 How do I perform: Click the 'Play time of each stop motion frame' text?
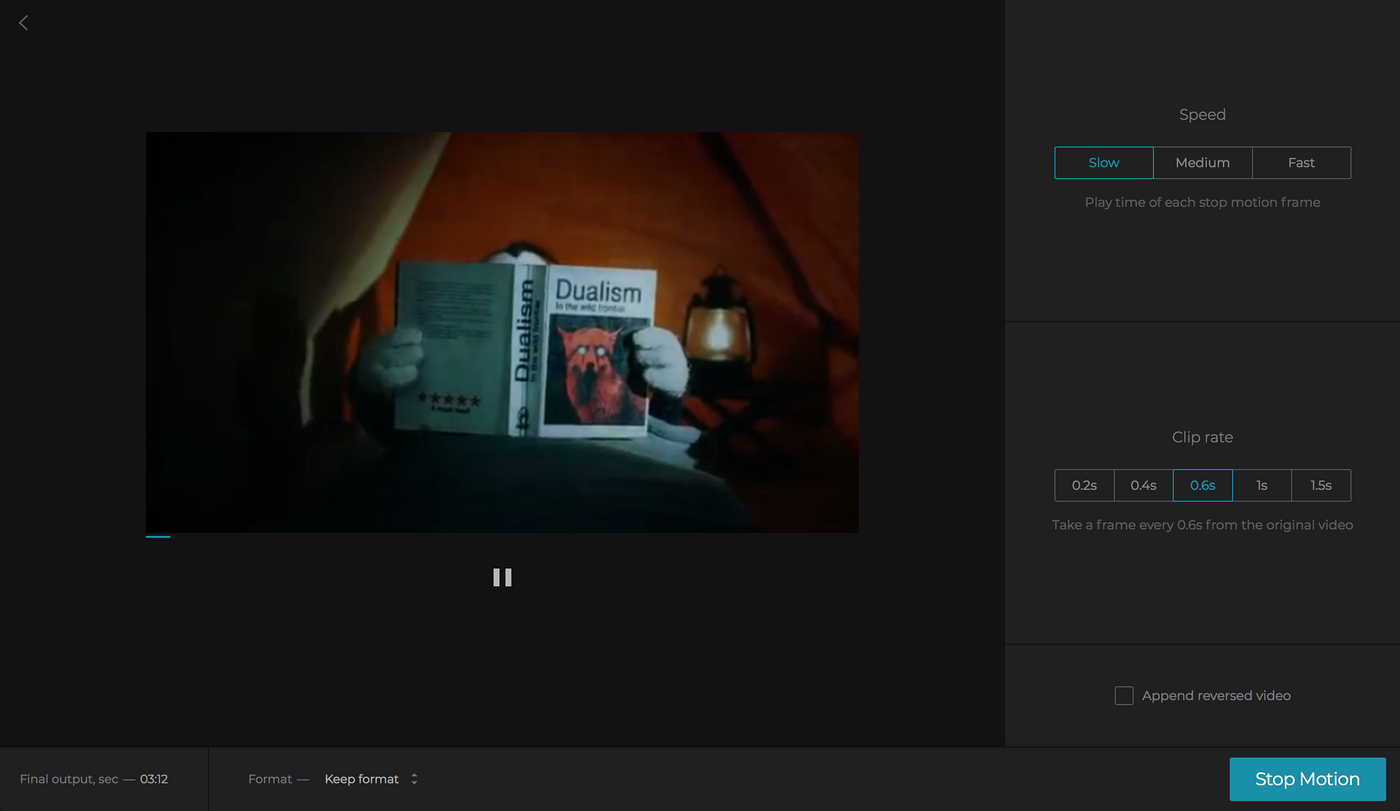(1202, 202)
